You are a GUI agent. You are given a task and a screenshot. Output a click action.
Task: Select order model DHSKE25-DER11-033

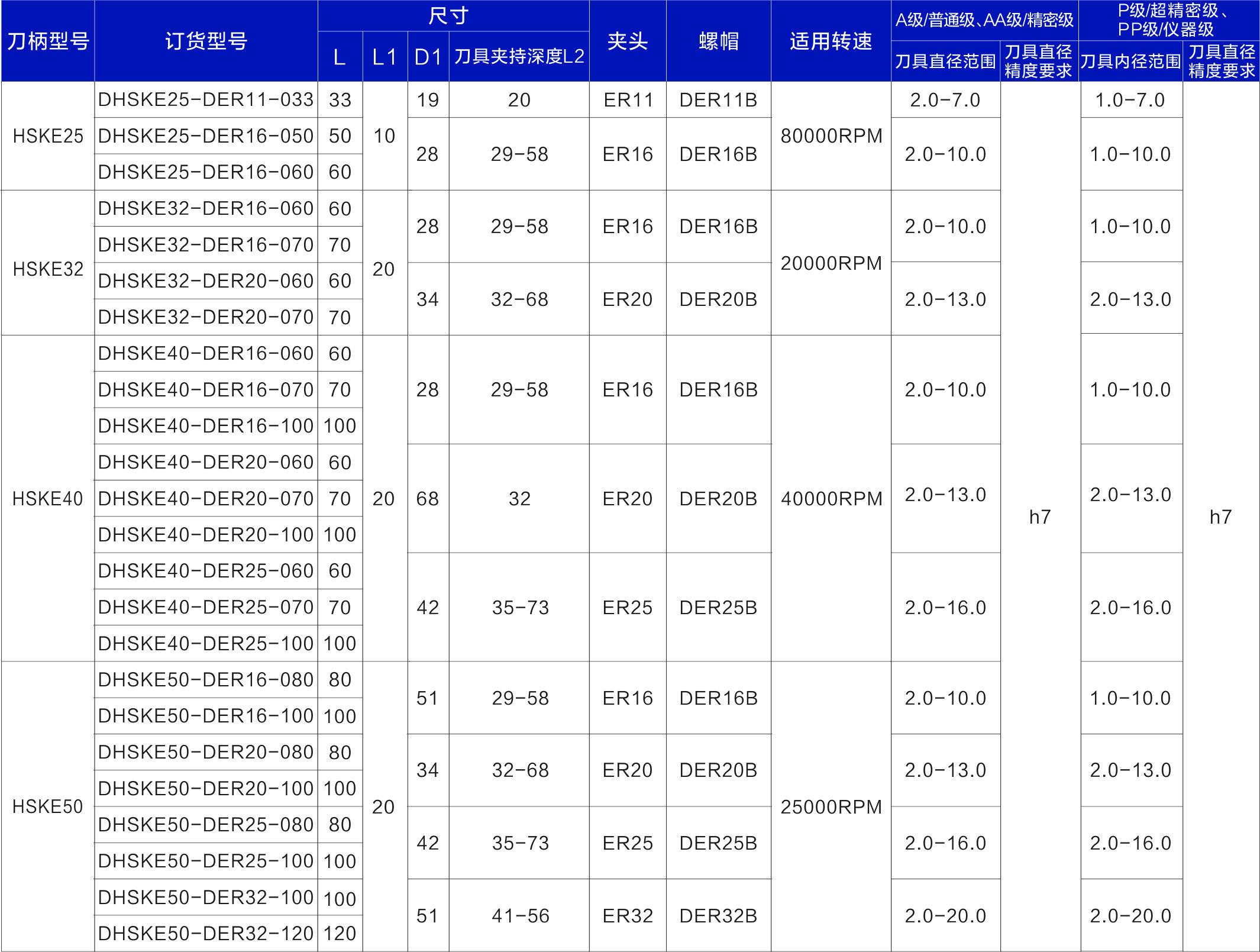click(x=206, y=99)
